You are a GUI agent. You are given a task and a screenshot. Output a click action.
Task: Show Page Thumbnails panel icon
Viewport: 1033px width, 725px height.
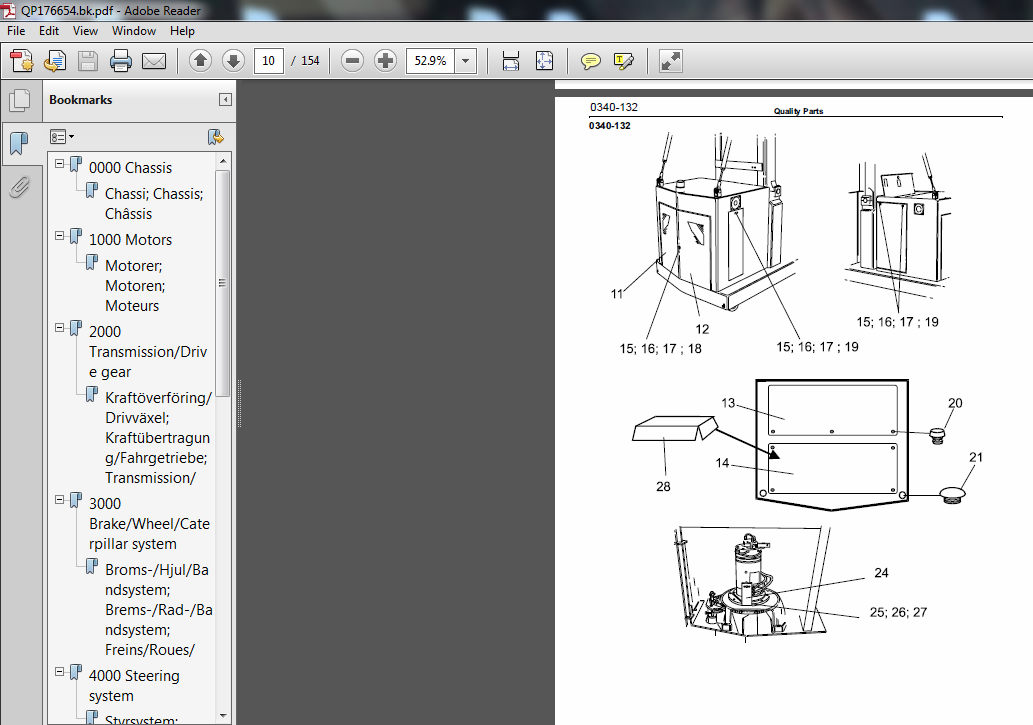tap(20, 100)
